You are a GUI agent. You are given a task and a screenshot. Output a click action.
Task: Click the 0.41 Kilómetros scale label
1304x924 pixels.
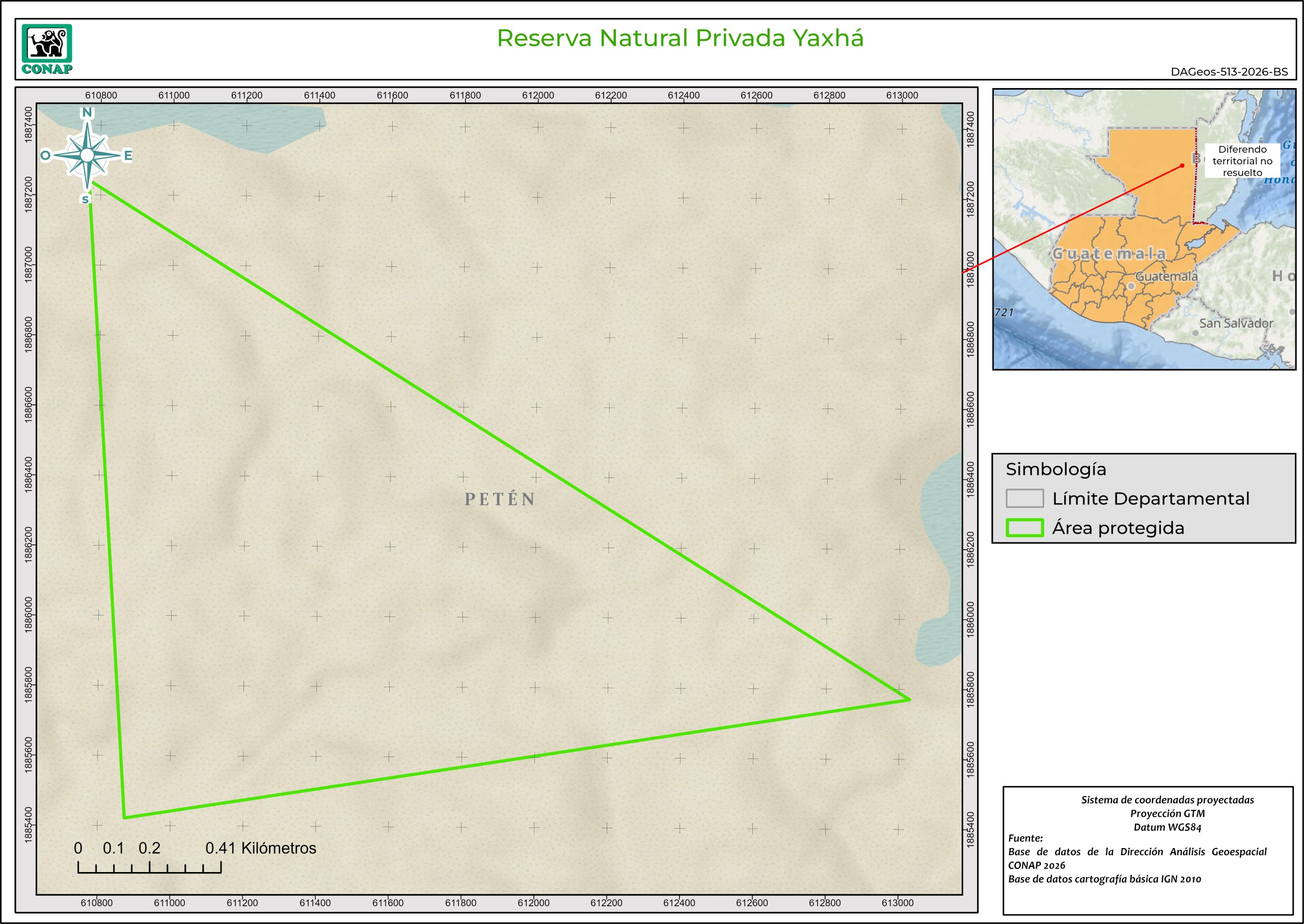click(261, 848)
